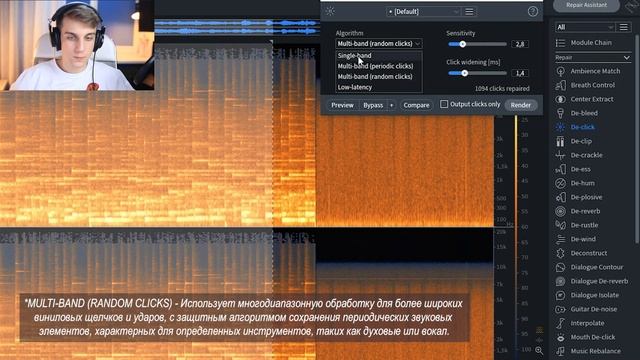Open the De-crackle module icon
The image size is (640, 360).
point(560,155)
